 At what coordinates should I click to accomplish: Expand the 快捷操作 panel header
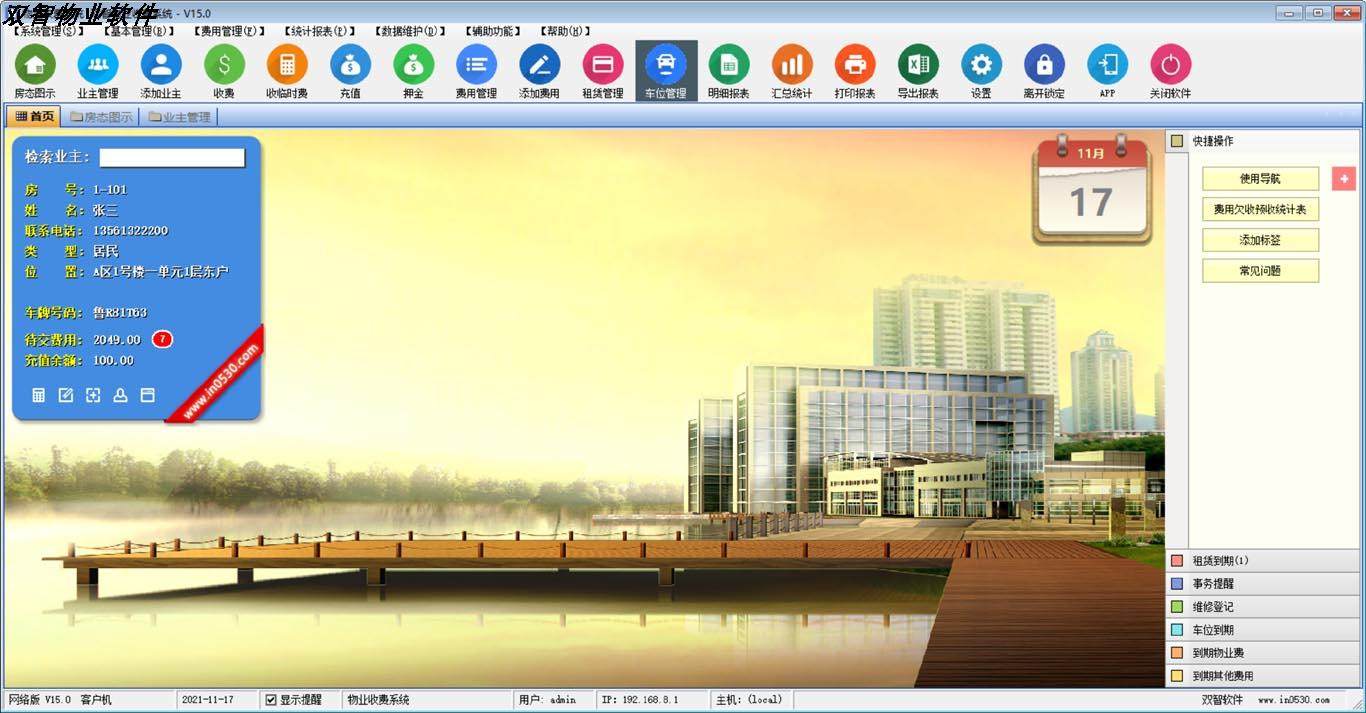[x=1265, y=141]
